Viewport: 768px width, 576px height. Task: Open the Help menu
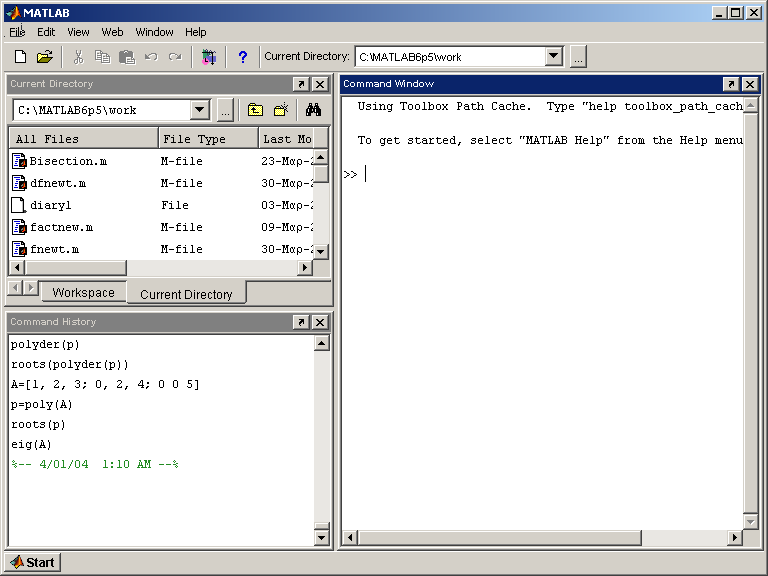pos(195,32)
